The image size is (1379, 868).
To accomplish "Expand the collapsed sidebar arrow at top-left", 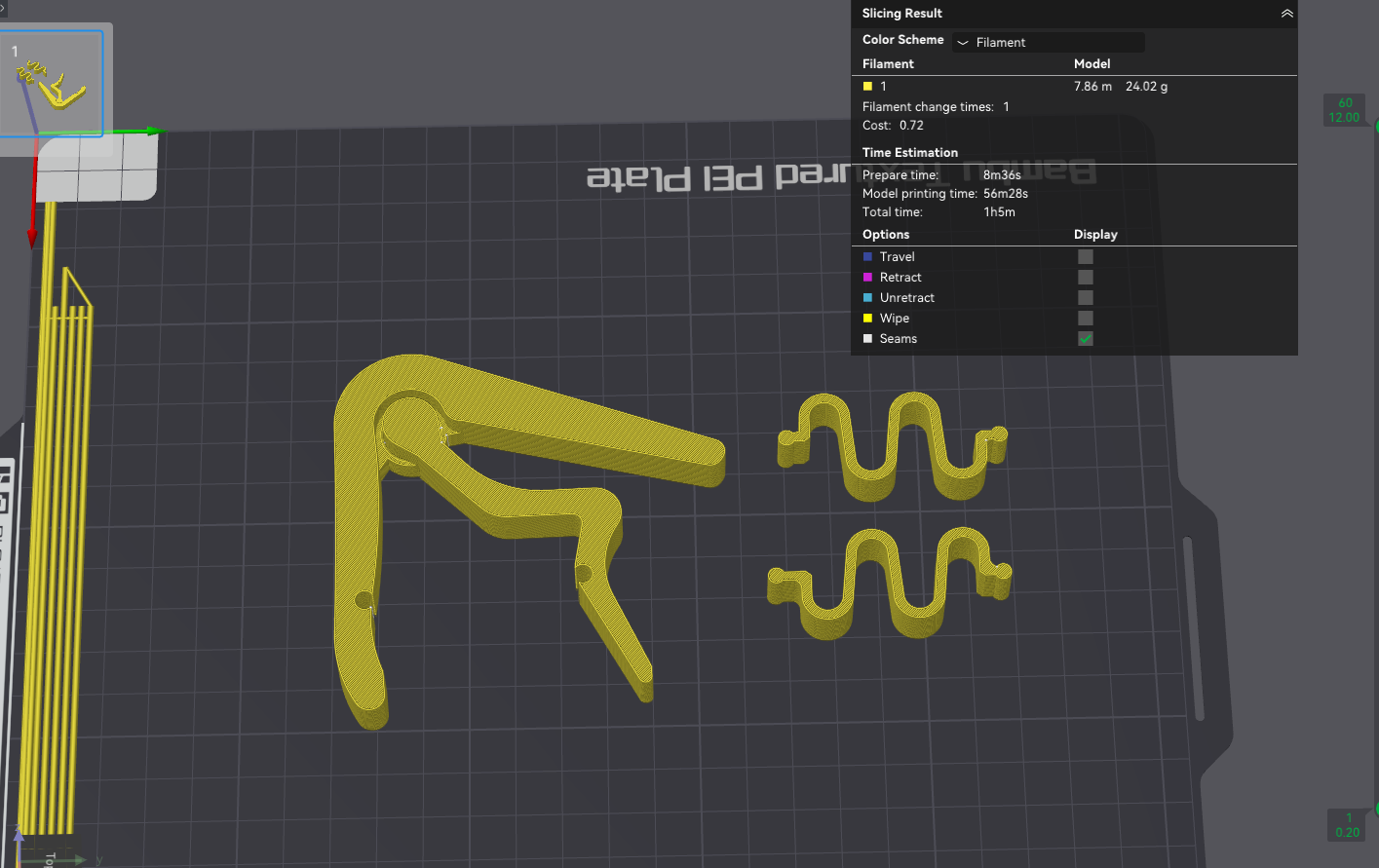I will [x=3, y=6].
